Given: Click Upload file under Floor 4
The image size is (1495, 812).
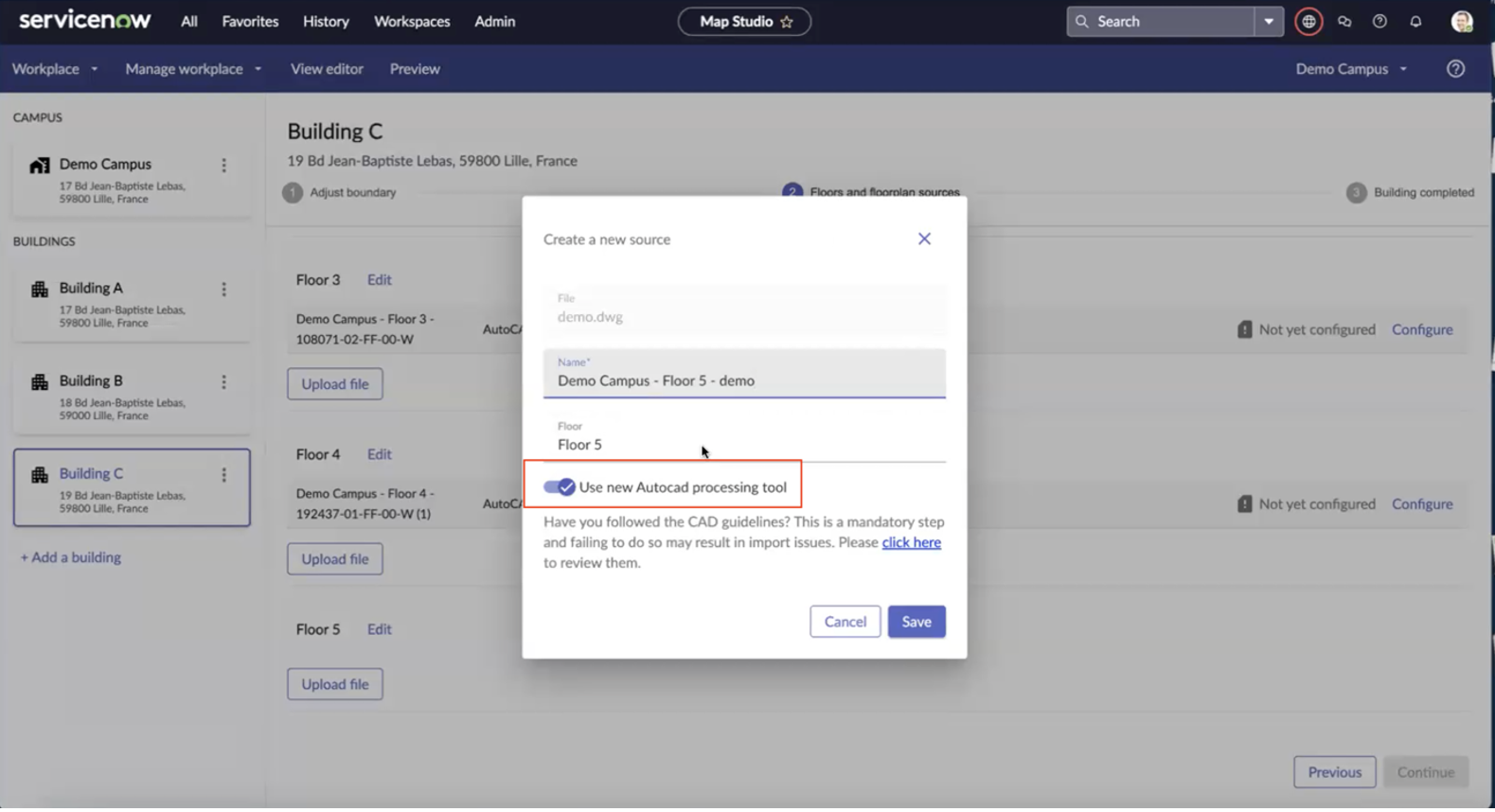Looking at the screenshot, I should pyautogui.click(x=335, y=559).
